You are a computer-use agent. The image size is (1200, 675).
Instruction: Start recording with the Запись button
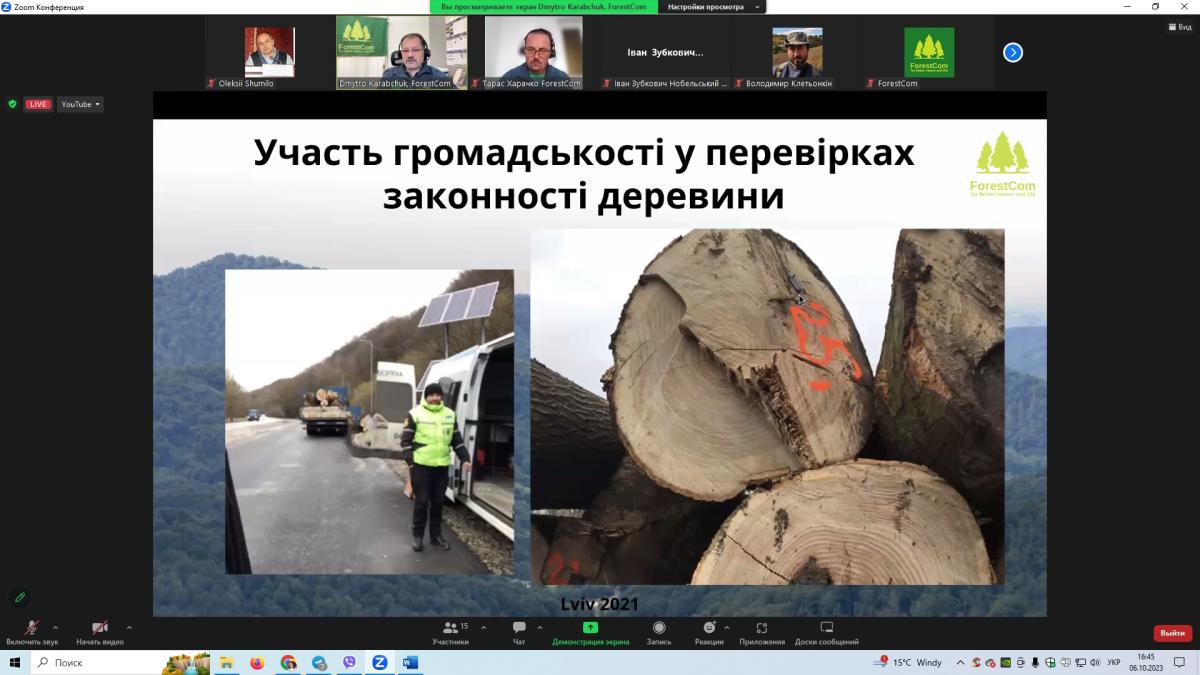(x=659, y=632)
